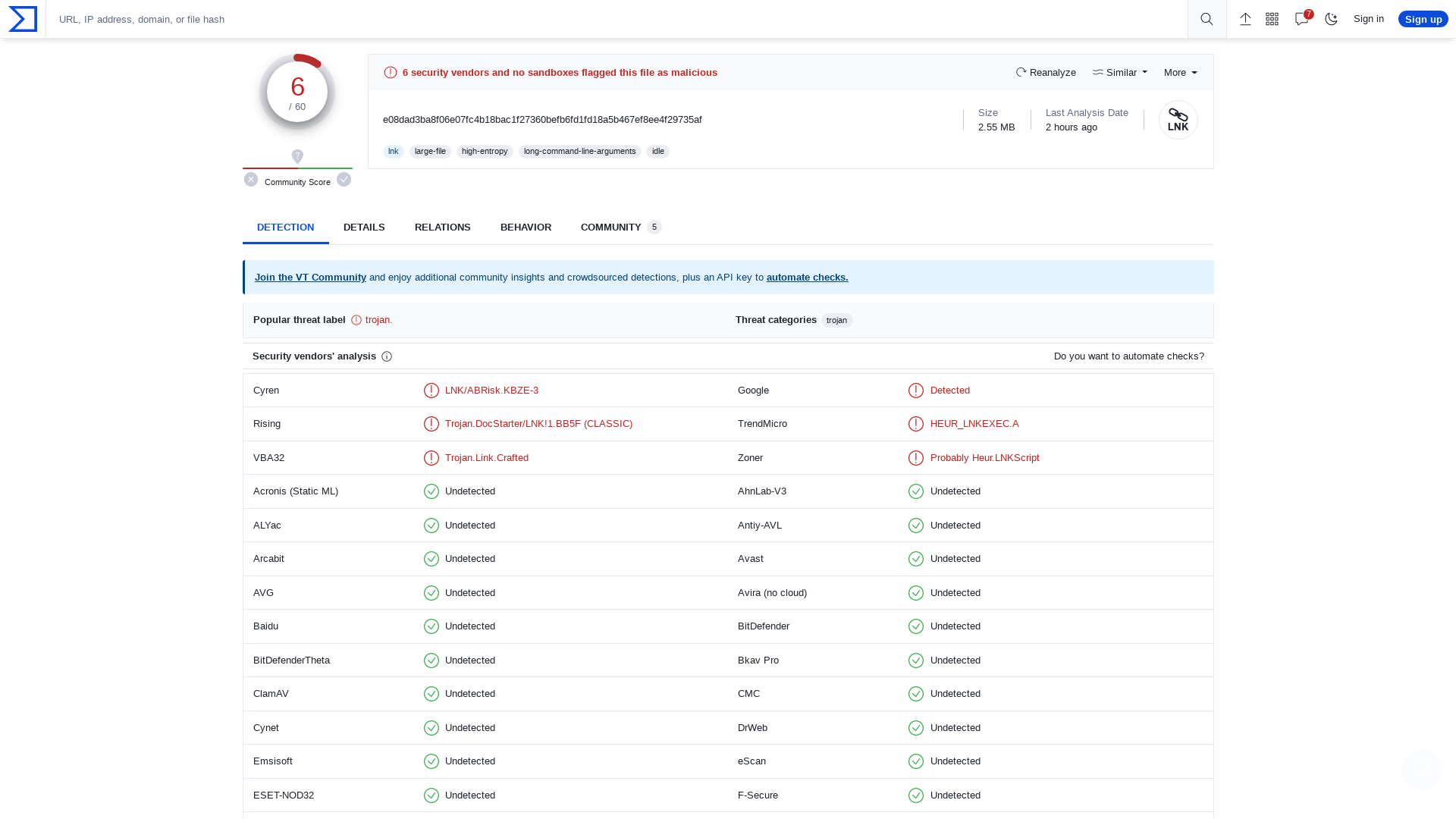
Task: Click the BitDefenderTheta vendor name
Action: point(291,661)
